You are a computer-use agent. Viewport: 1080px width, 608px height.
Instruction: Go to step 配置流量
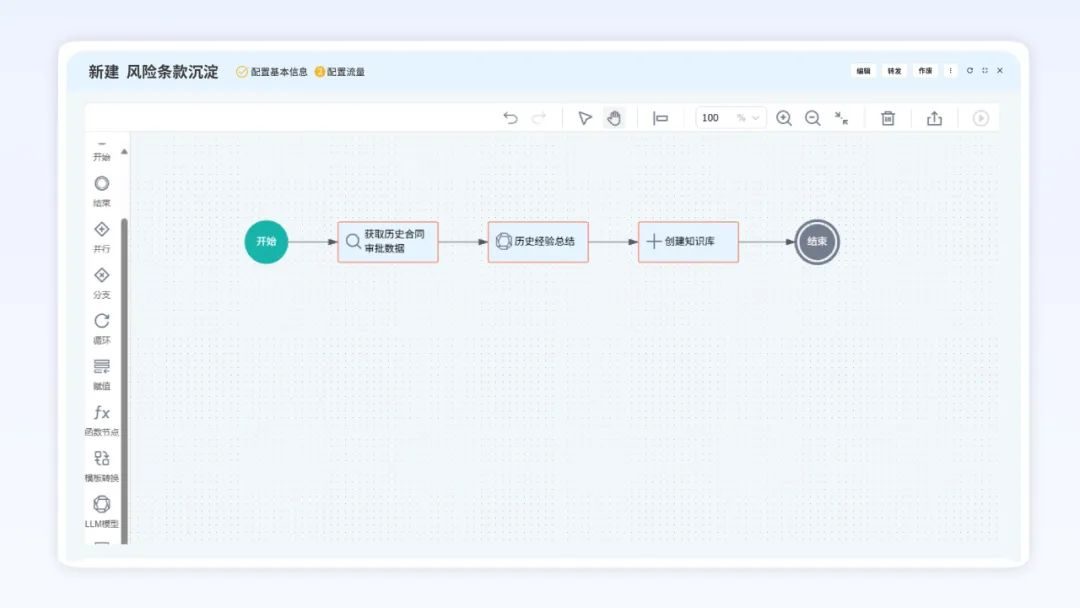[340, 72]
